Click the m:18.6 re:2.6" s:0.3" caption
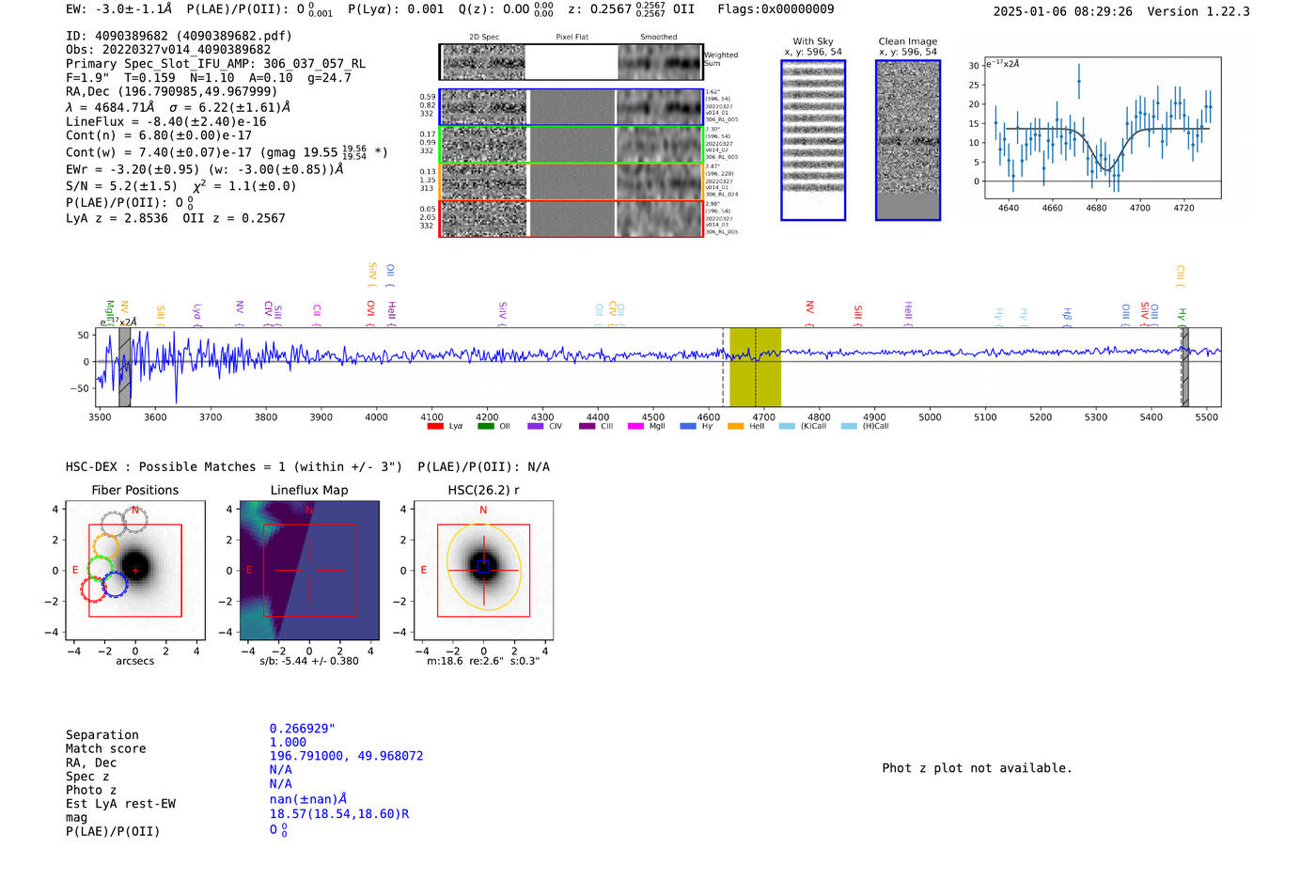 [483, 661]
